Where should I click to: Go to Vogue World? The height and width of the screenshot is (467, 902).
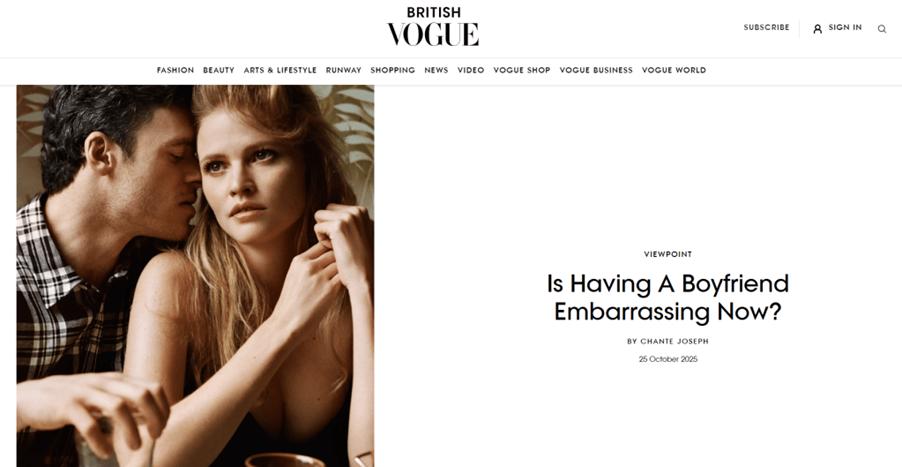coord(674,70)
